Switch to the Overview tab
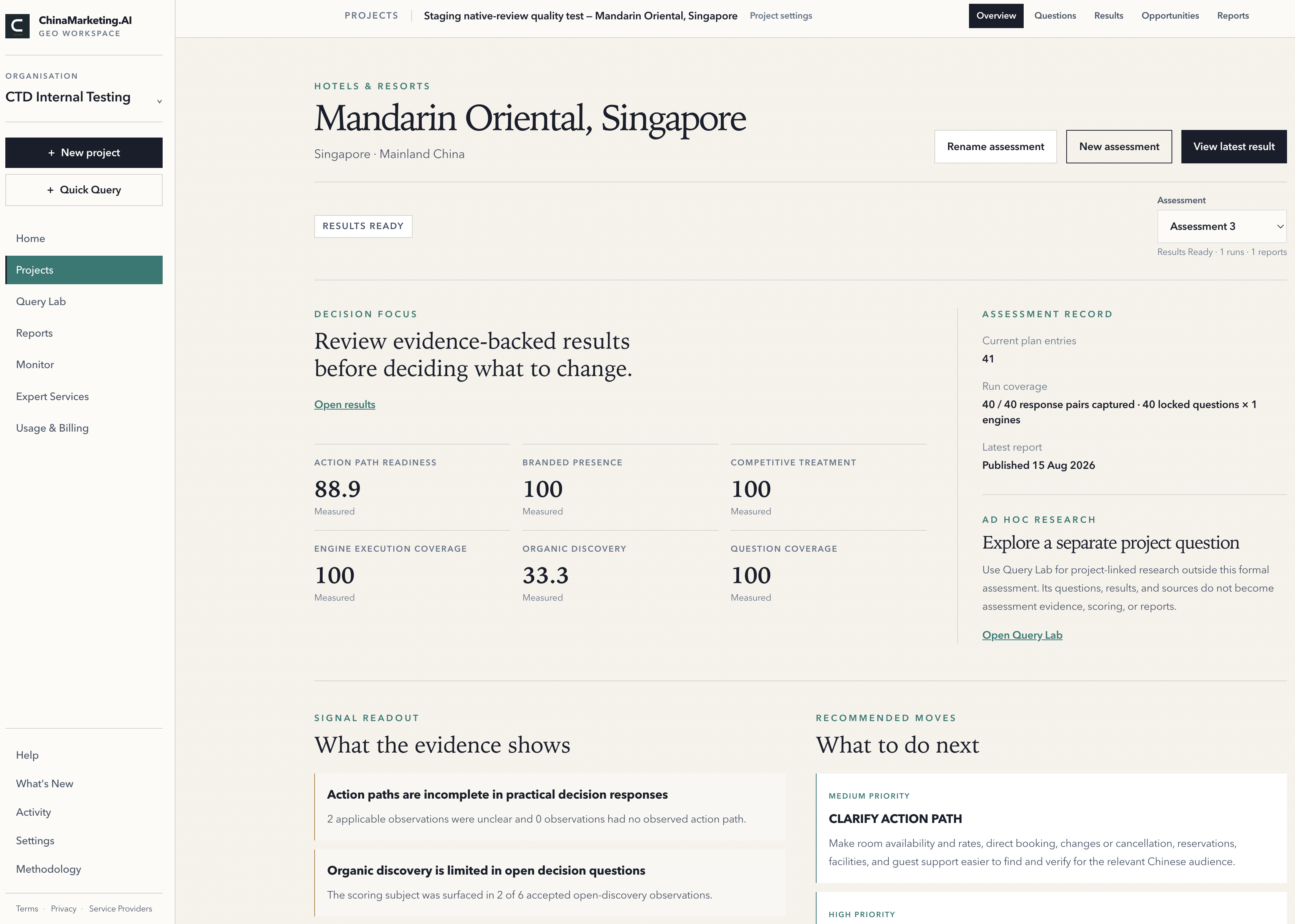 [x=996, y=16]
